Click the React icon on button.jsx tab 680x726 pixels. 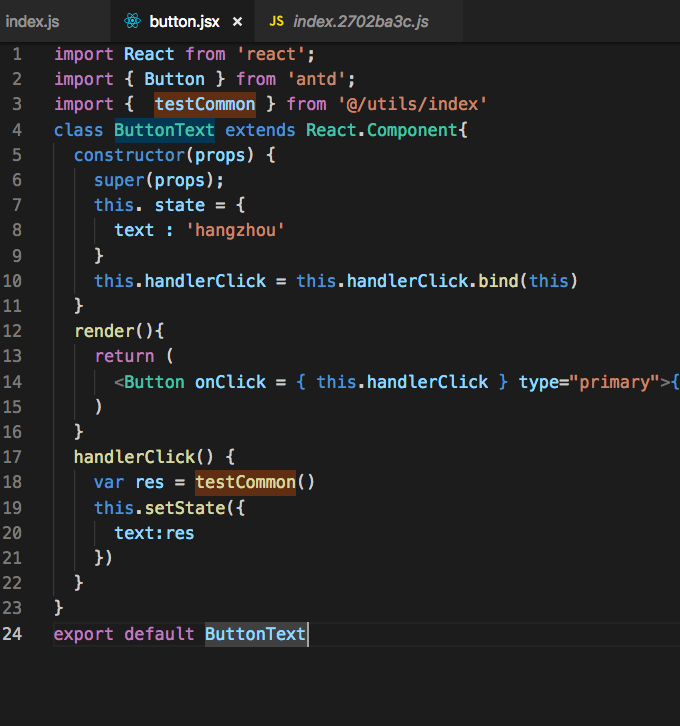tap(131, 21)
